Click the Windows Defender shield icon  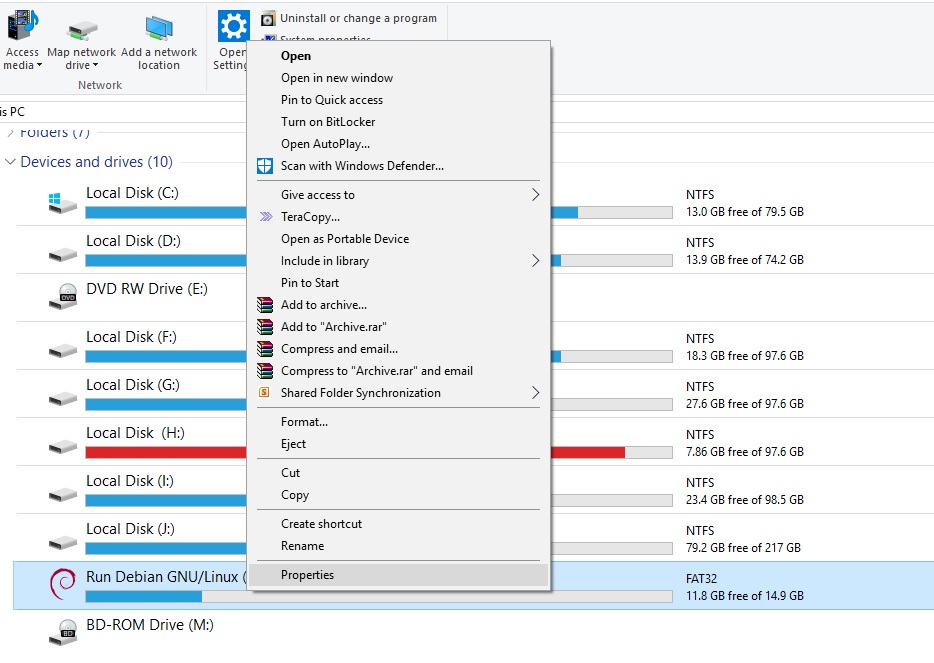coord(265,166)
